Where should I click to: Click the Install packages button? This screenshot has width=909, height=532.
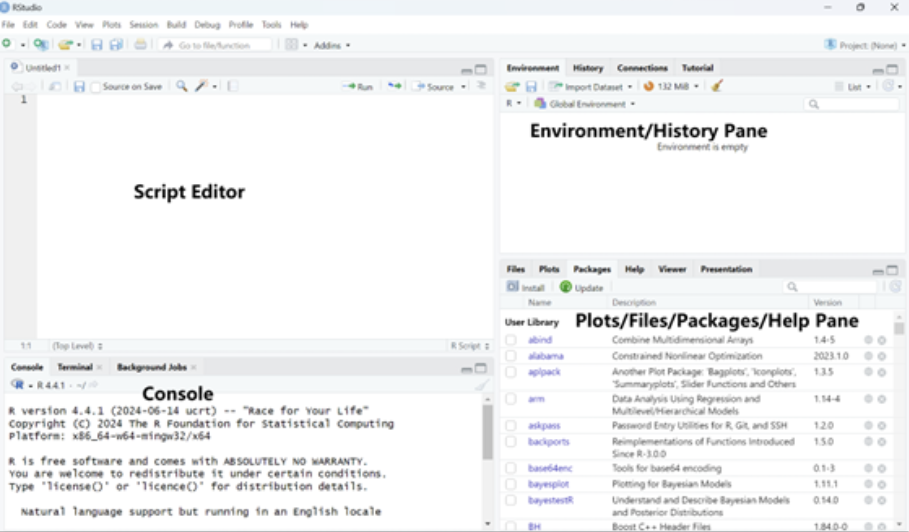[x=526, y=287]
